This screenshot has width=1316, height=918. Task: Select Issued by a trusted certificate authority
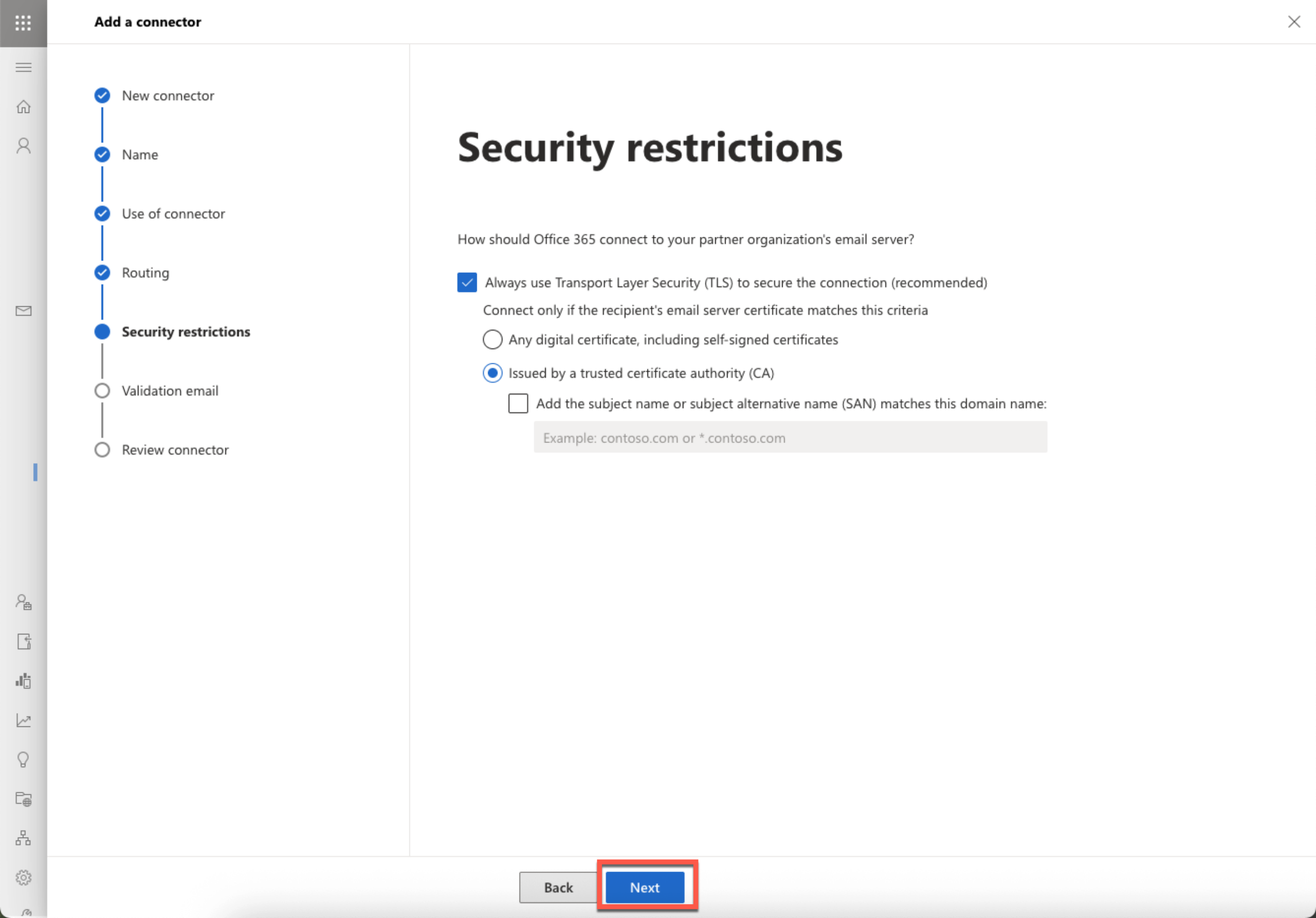coord(492,373)
